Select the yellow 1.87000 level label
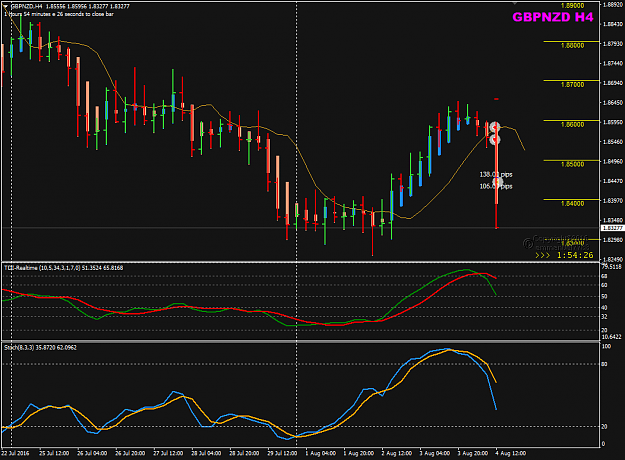The image size is (625, 460). (x=572, y=85)
